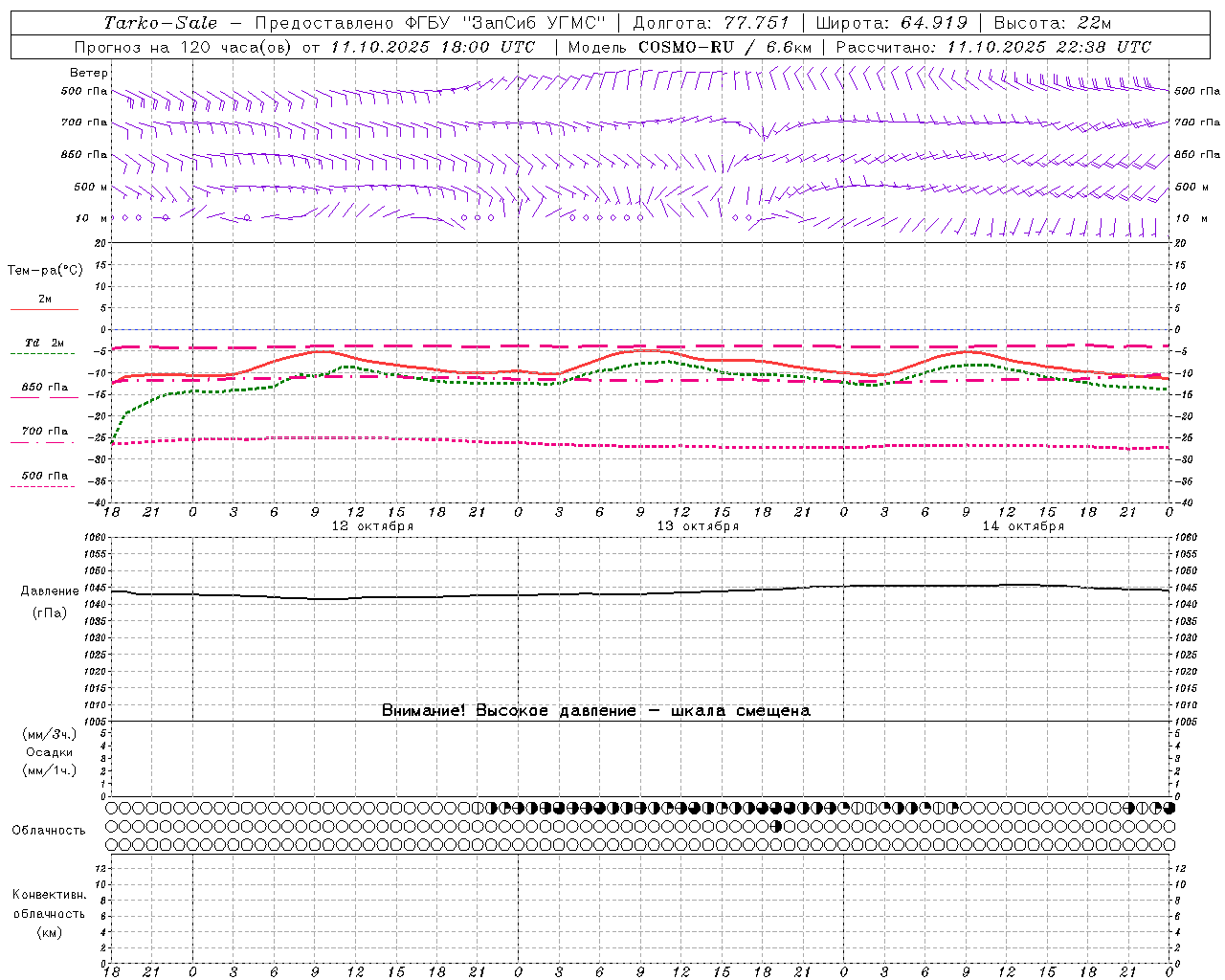Click the 'Конвективн.' convective cloud label
This screenshot has height=980, width=1225.
pos(50,895)
